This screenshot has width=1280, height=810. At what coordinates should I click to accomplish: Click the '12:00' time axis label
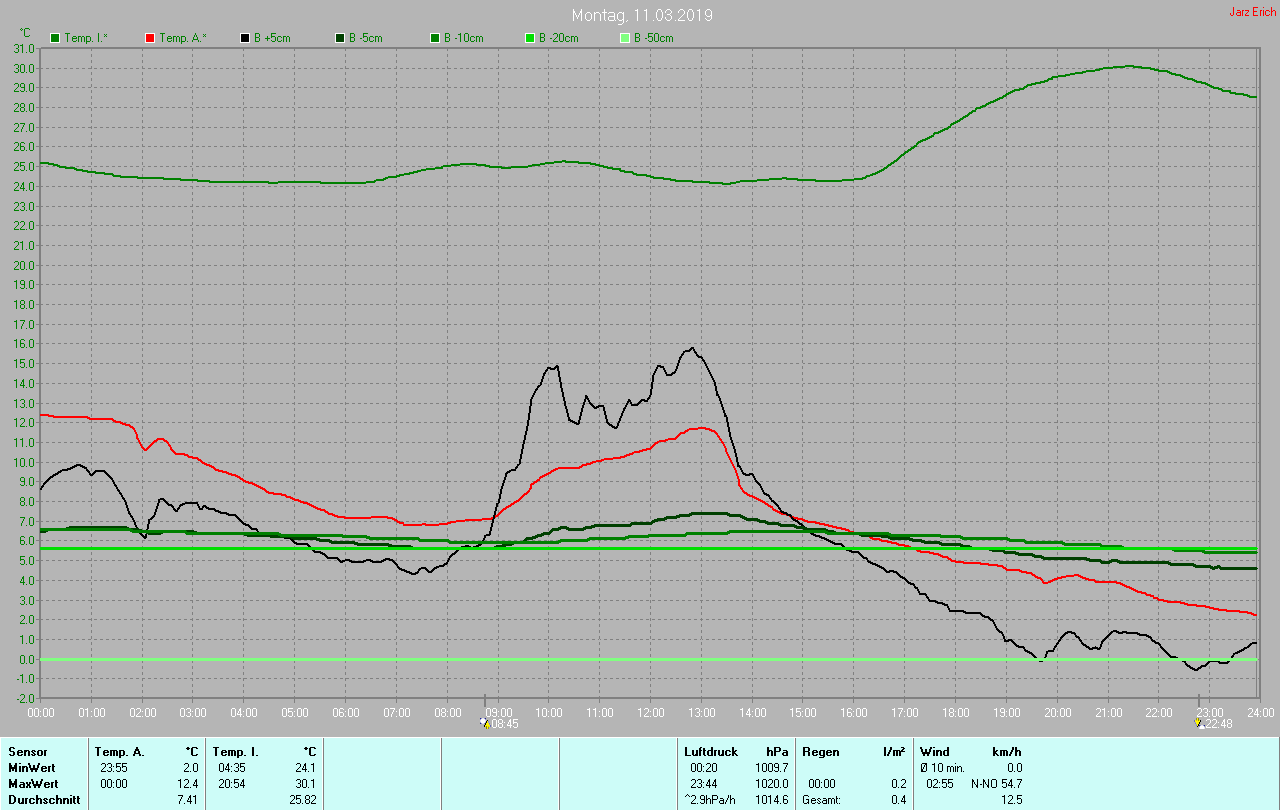click(x=650, y=712)
